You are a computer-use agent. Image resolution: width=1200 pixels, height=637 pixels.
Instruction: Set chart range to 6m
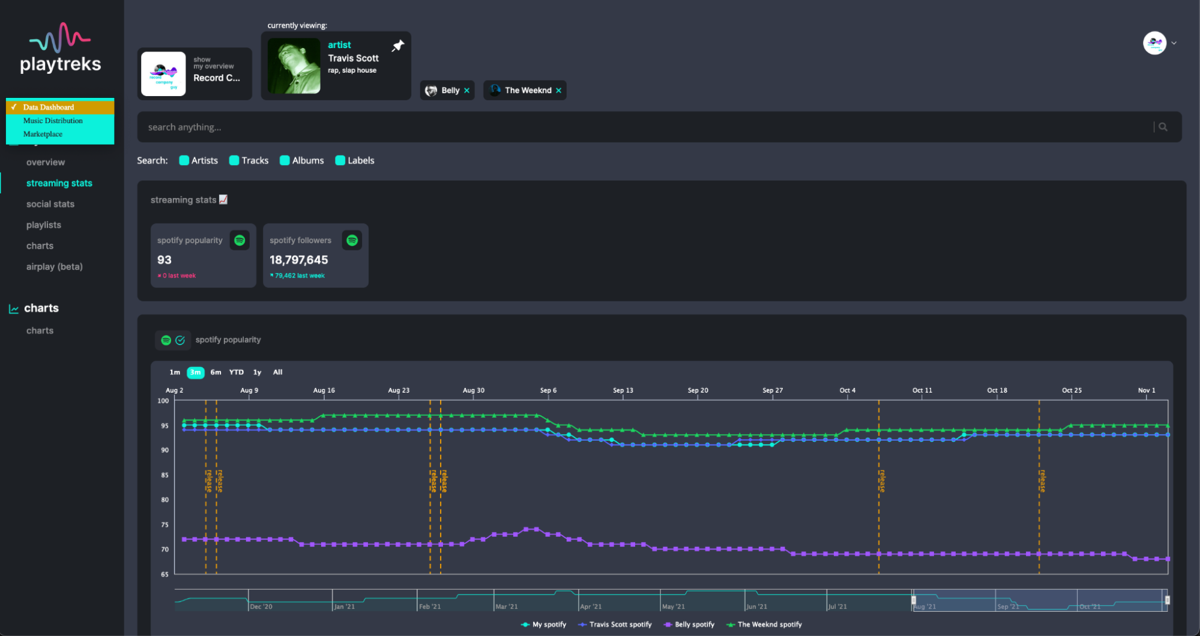tap(216, 372)
